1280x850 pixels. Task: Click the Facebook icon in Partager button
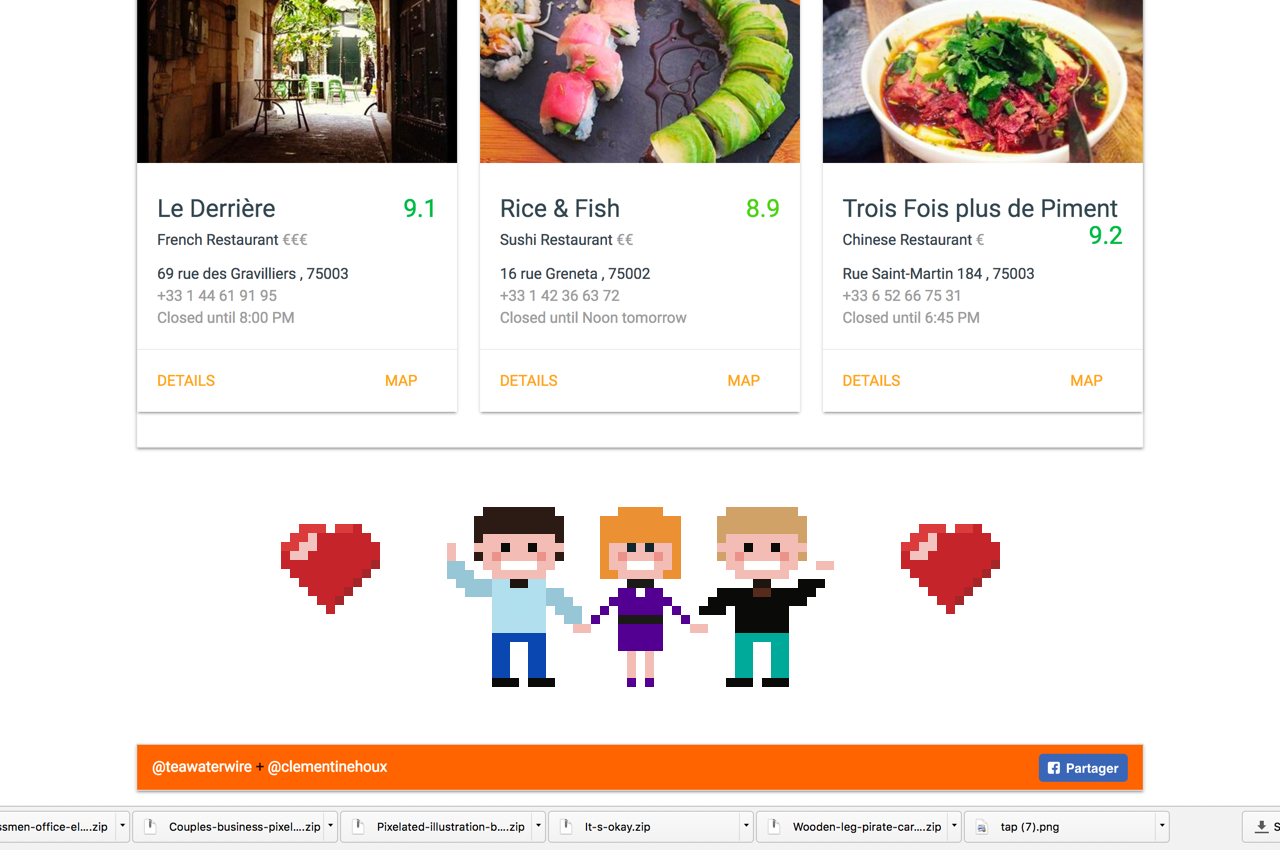pyautogui.click(x=1053, y=768)
